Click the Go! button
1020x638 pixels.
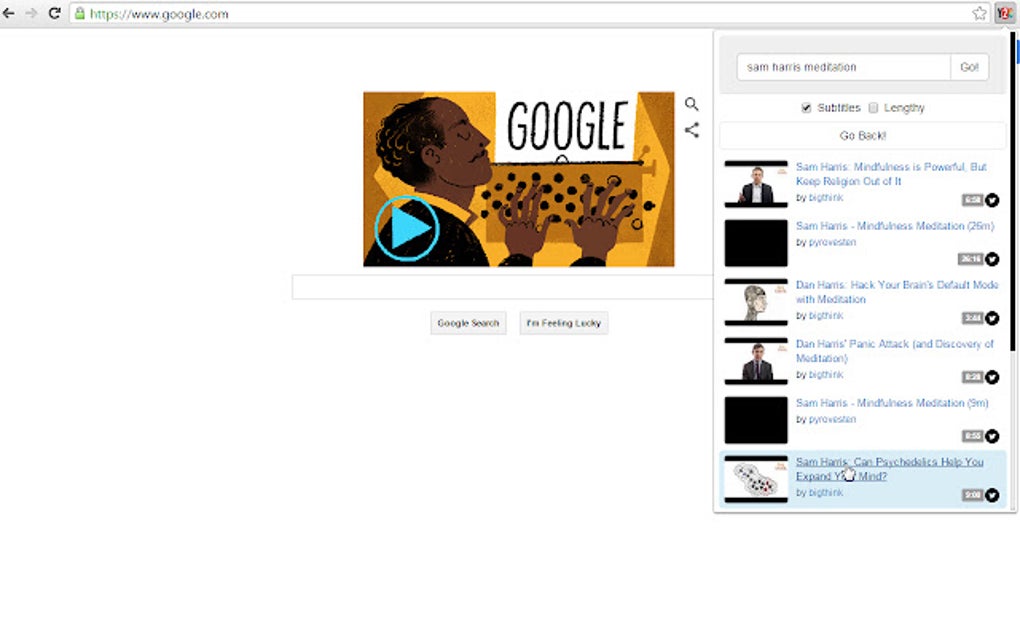coord(969,67)
